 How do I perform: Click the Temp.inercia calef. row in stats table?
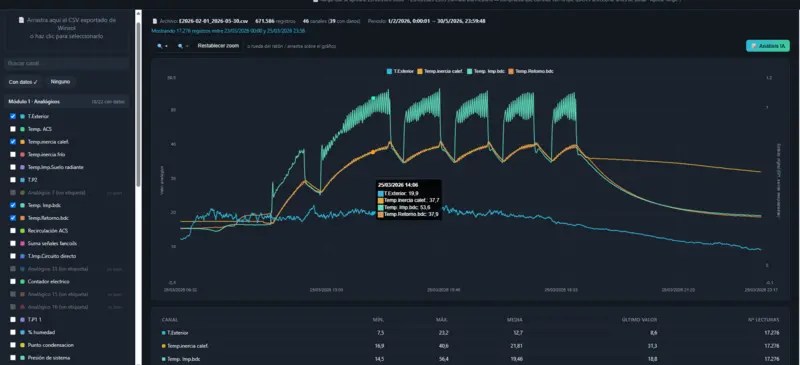coord(470,346)
